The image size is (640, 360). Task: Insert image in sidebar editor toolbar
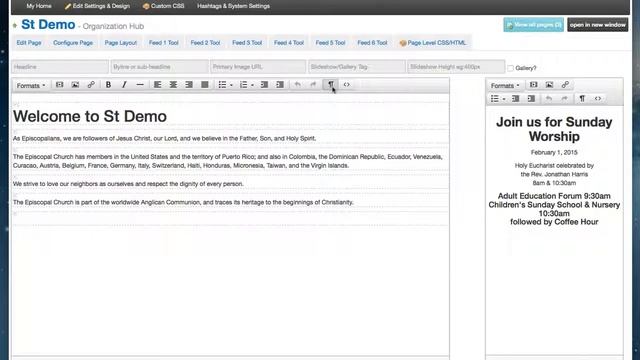549,85
